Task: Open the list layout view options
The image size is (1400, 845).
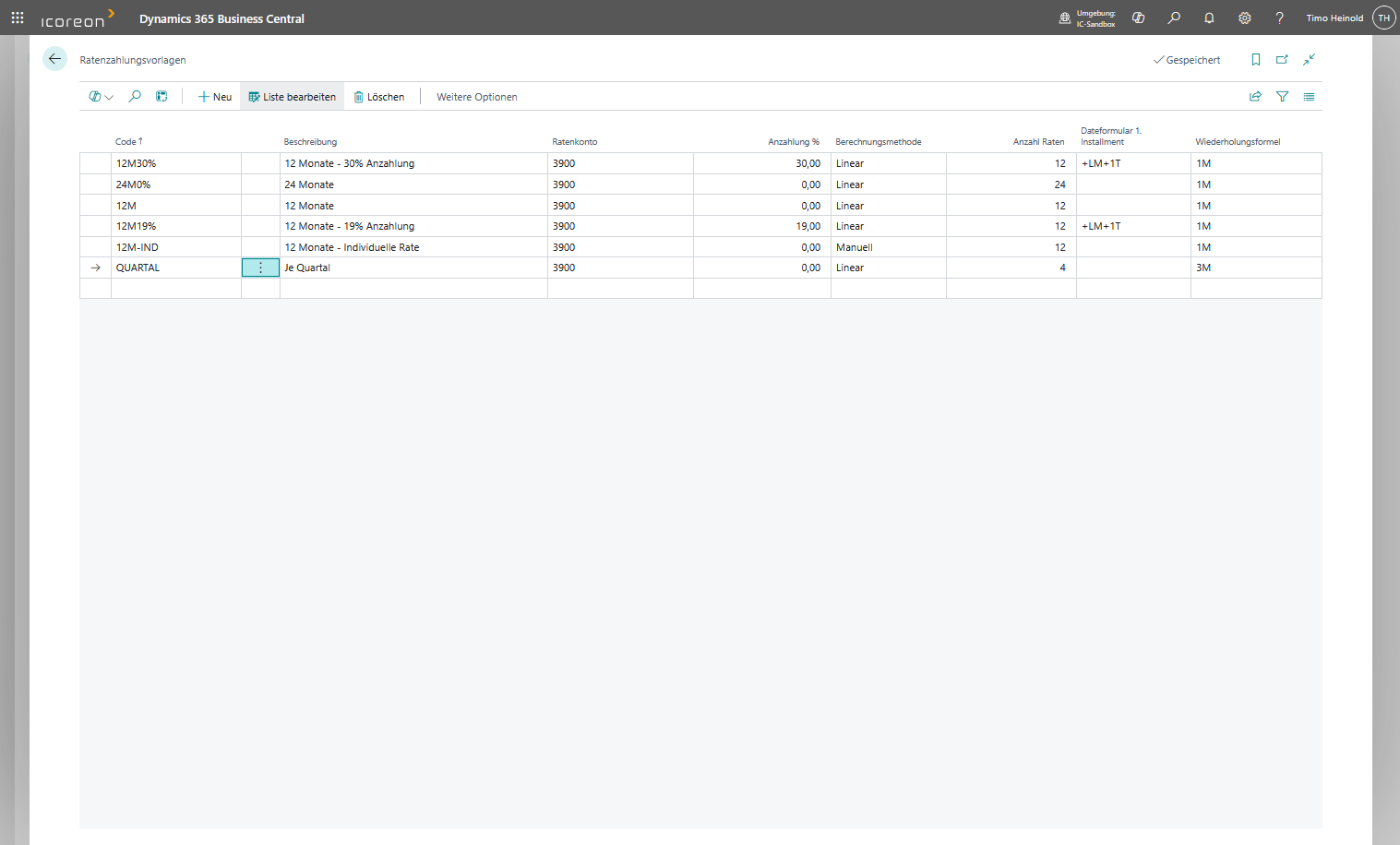Action: 1309,97
